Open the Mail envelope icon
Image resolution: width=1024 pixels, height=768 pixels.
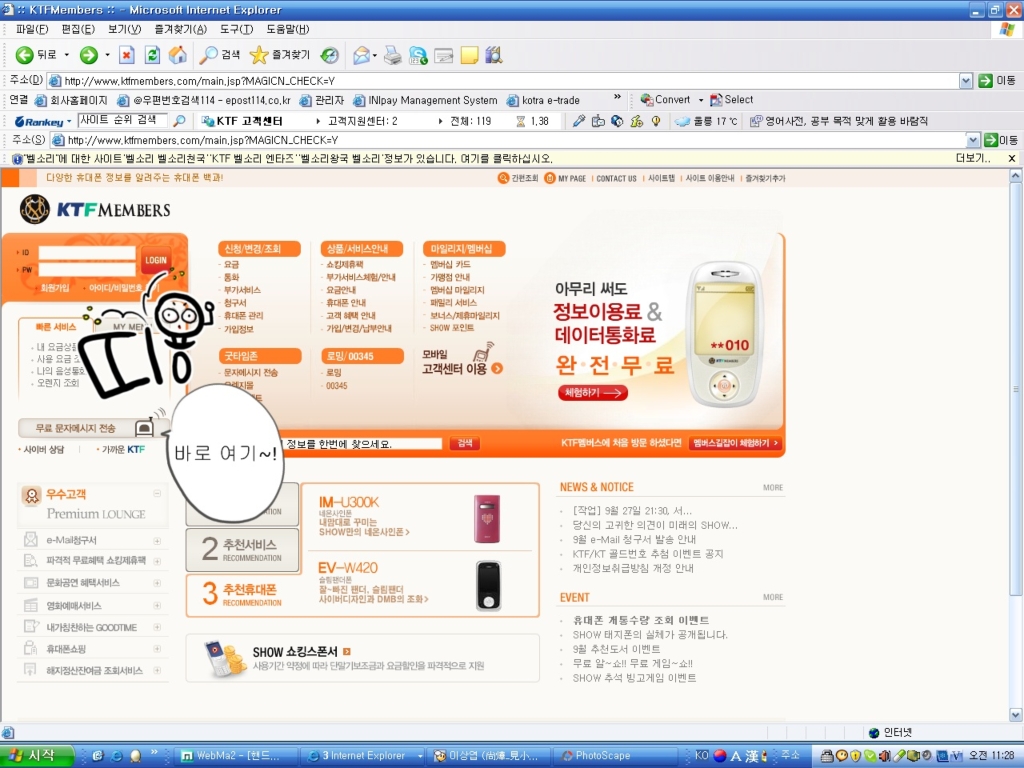click(x=361, y=56)
